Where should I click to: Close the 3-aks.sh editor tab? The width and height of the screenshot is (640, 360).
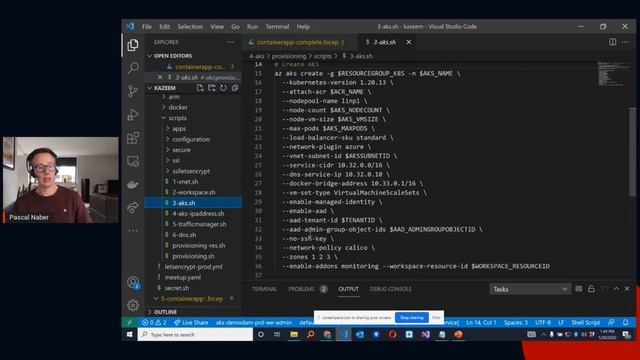coord(409,42)
